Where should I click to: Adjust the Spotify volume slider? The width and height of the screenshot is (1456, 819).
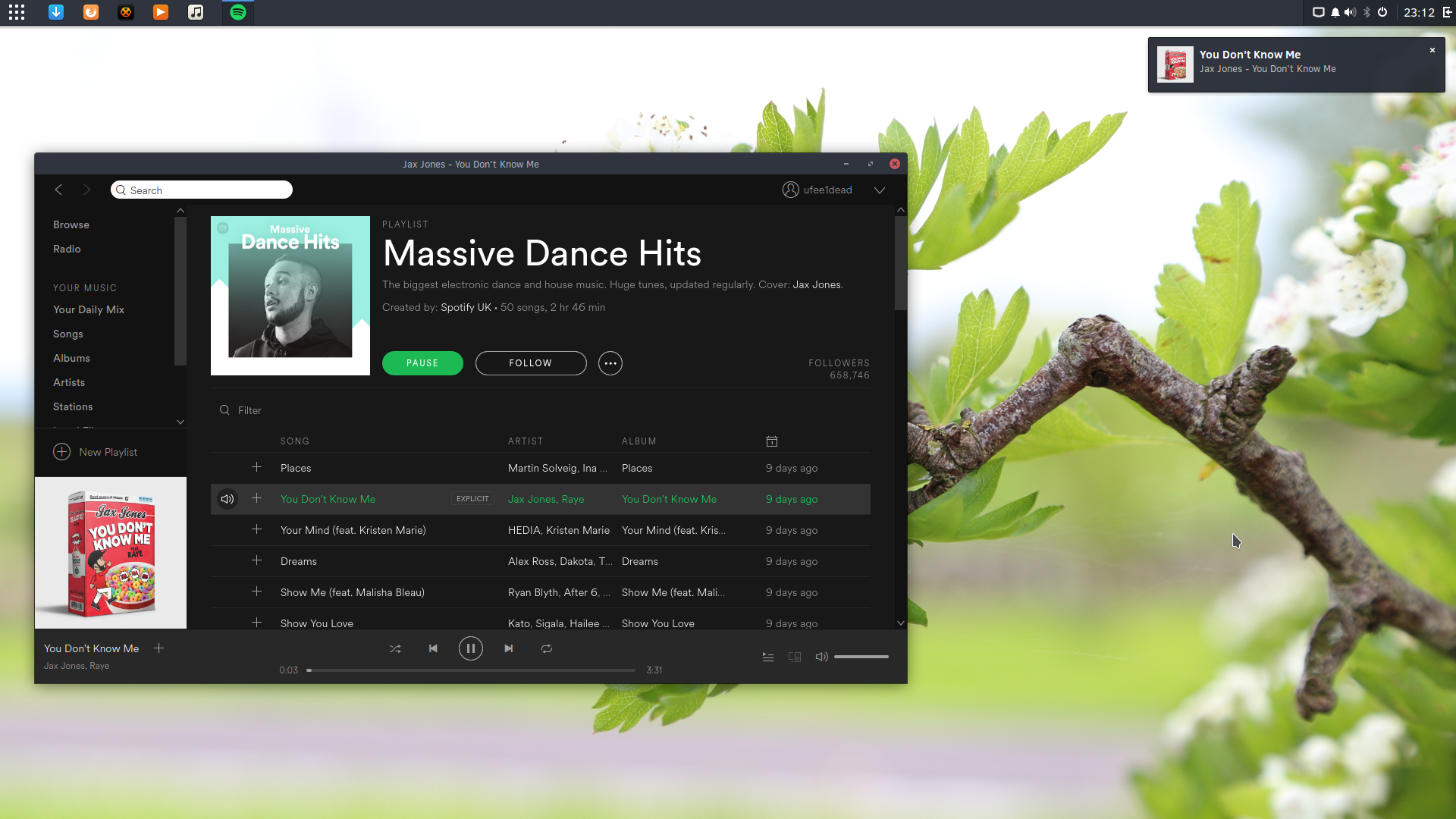click(861, 657)
